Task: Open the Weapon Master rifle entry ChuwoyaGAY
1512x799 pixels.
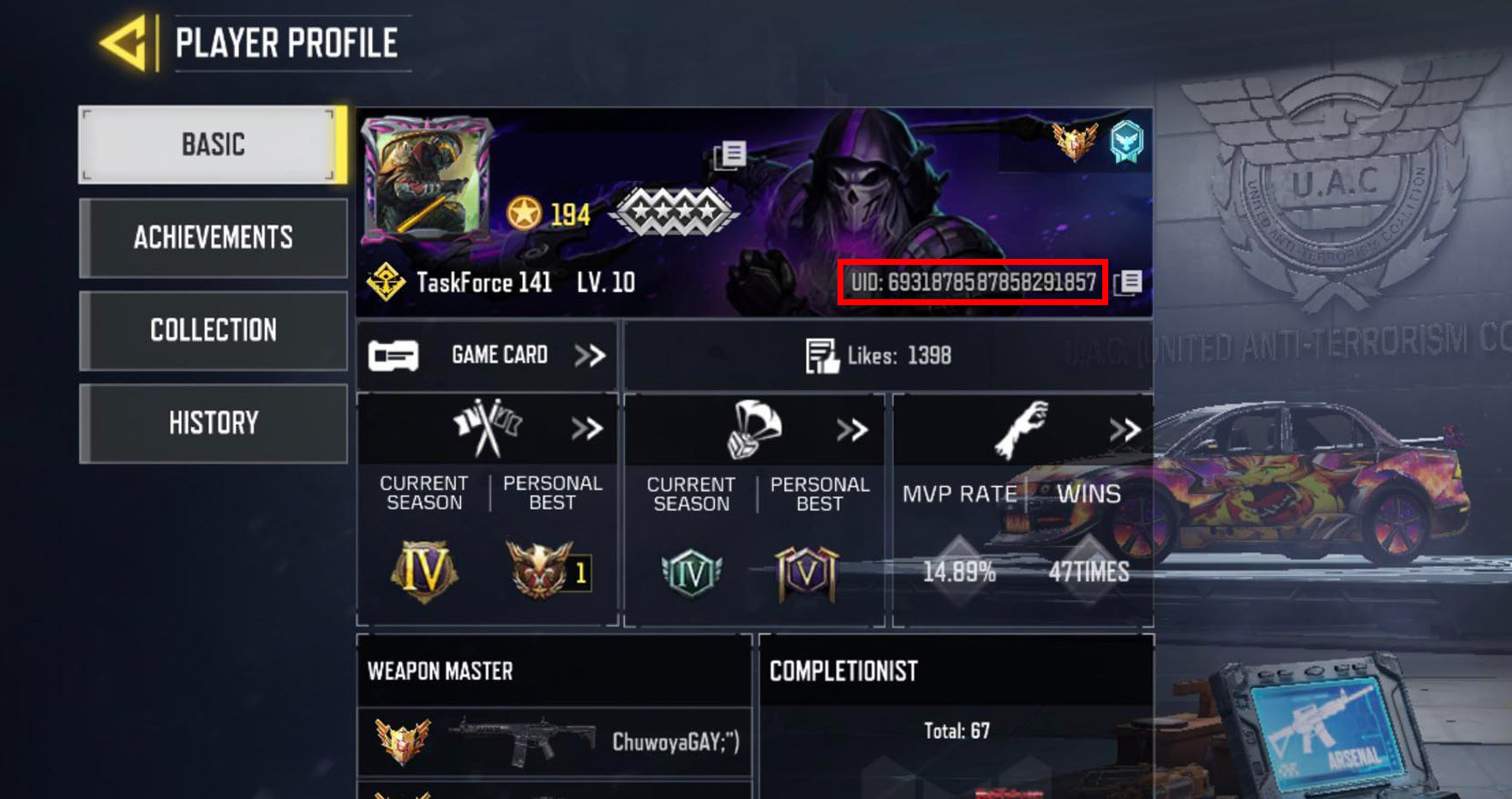Action: 555,742
